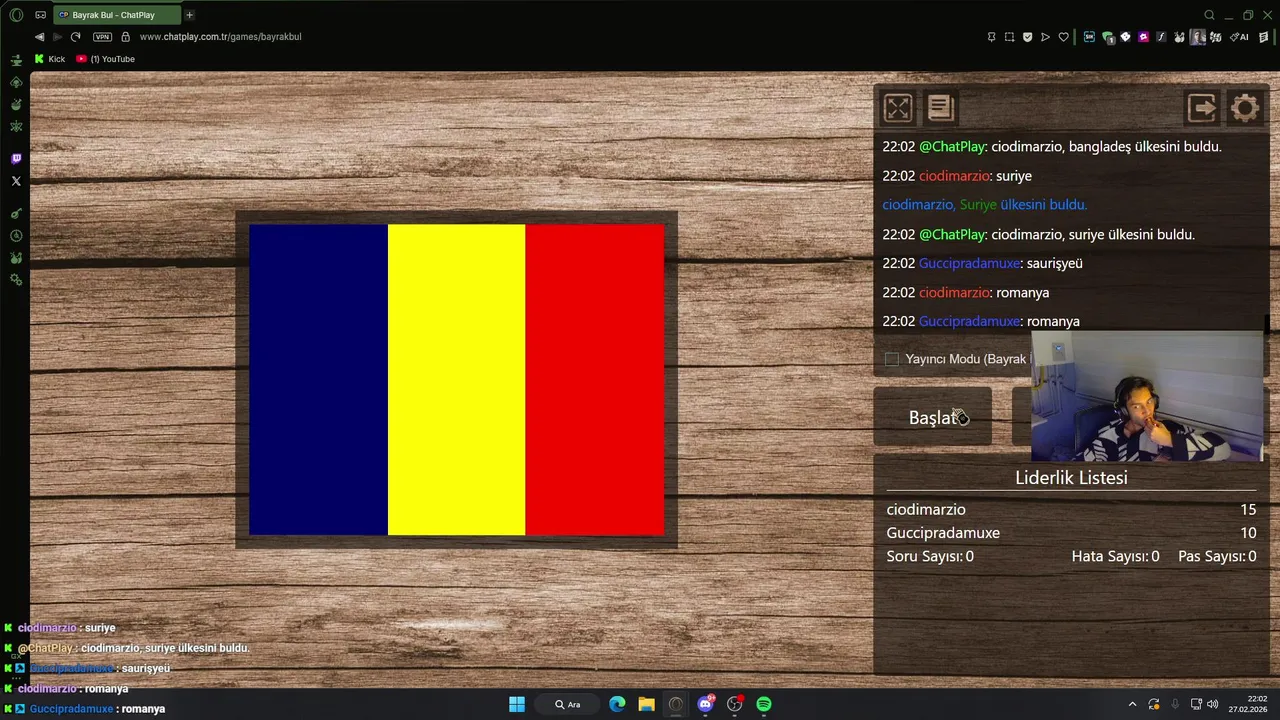Open the Kick bookmark
1280x720 pixels.
[49, 59]
